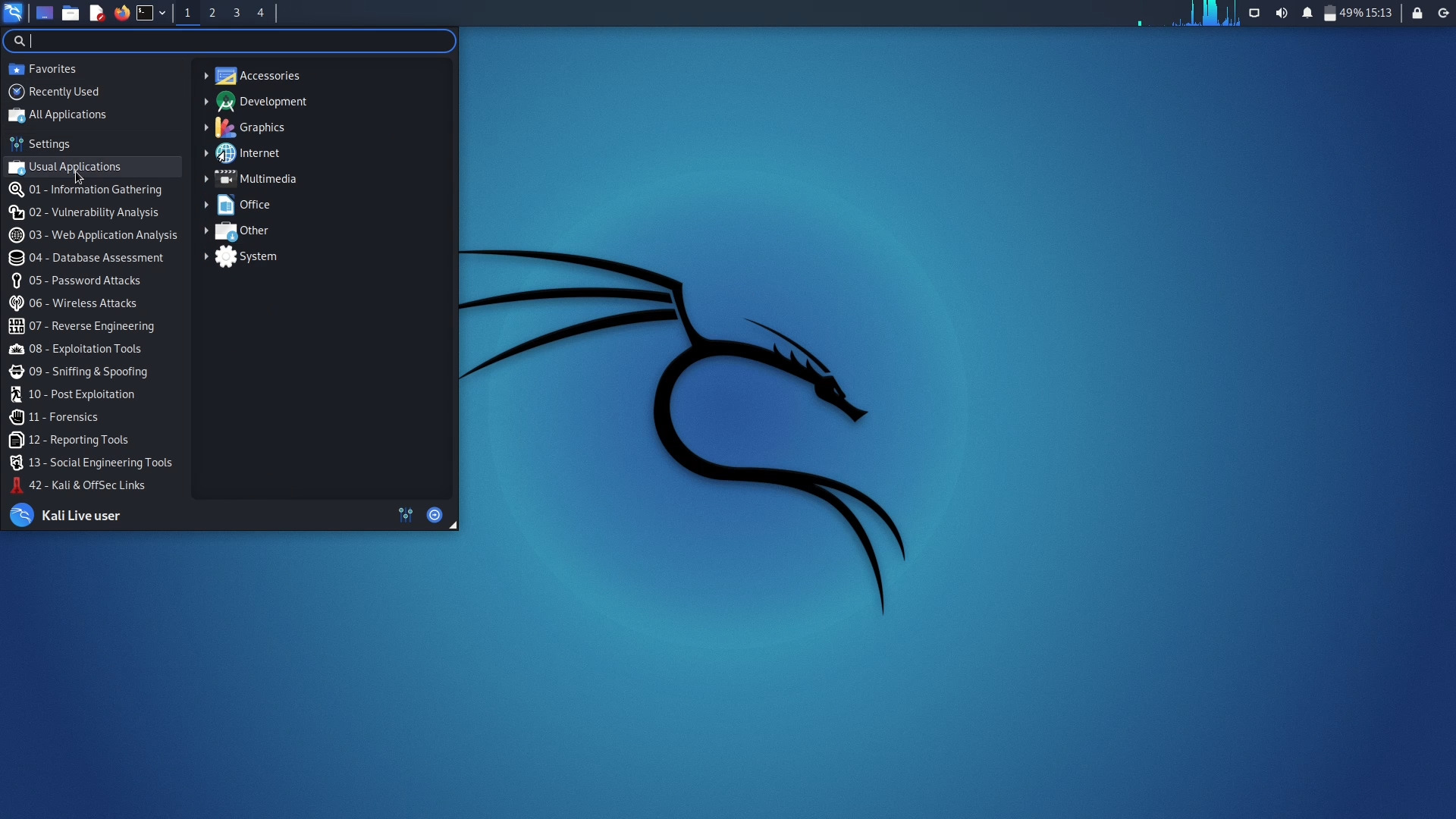Click the Development label
This screenshot has width=1456, height=819.
273,102
